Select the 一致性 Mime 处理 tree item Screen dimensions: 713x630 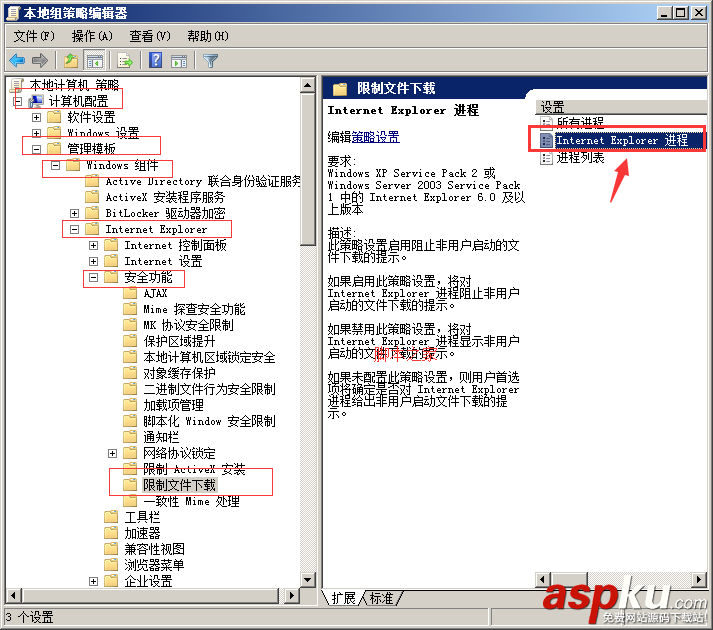pyautogui.click(x=191, y=501)
